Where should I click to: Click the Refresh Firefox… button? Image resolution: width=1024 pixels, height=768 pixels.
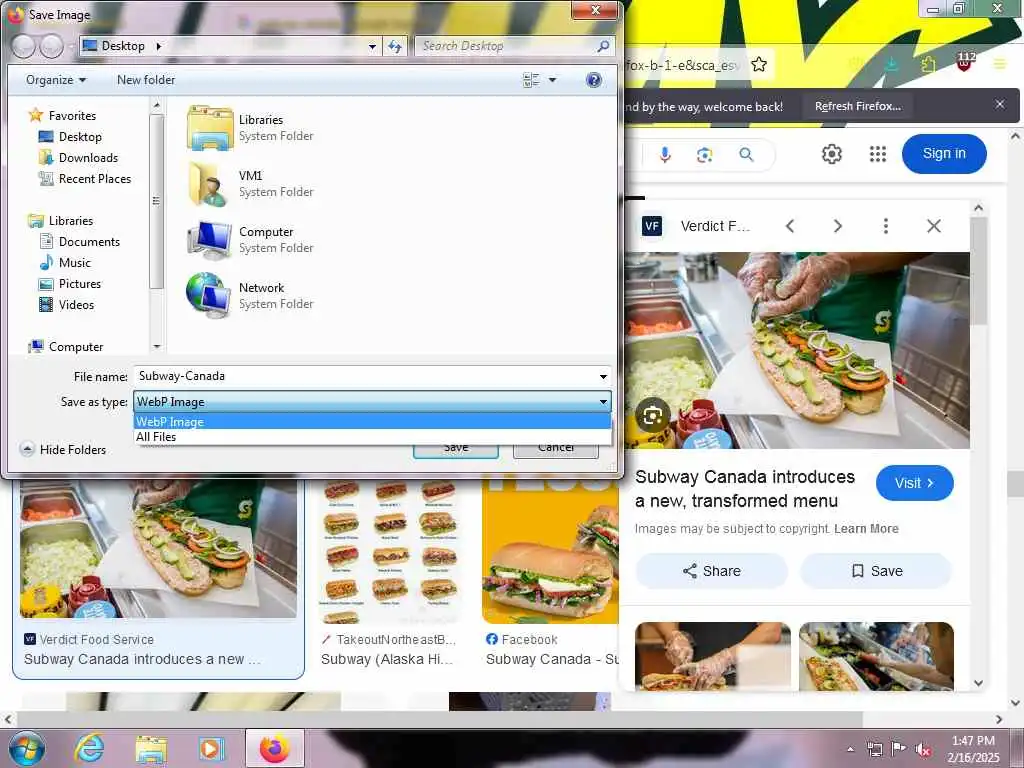(857, 106)
